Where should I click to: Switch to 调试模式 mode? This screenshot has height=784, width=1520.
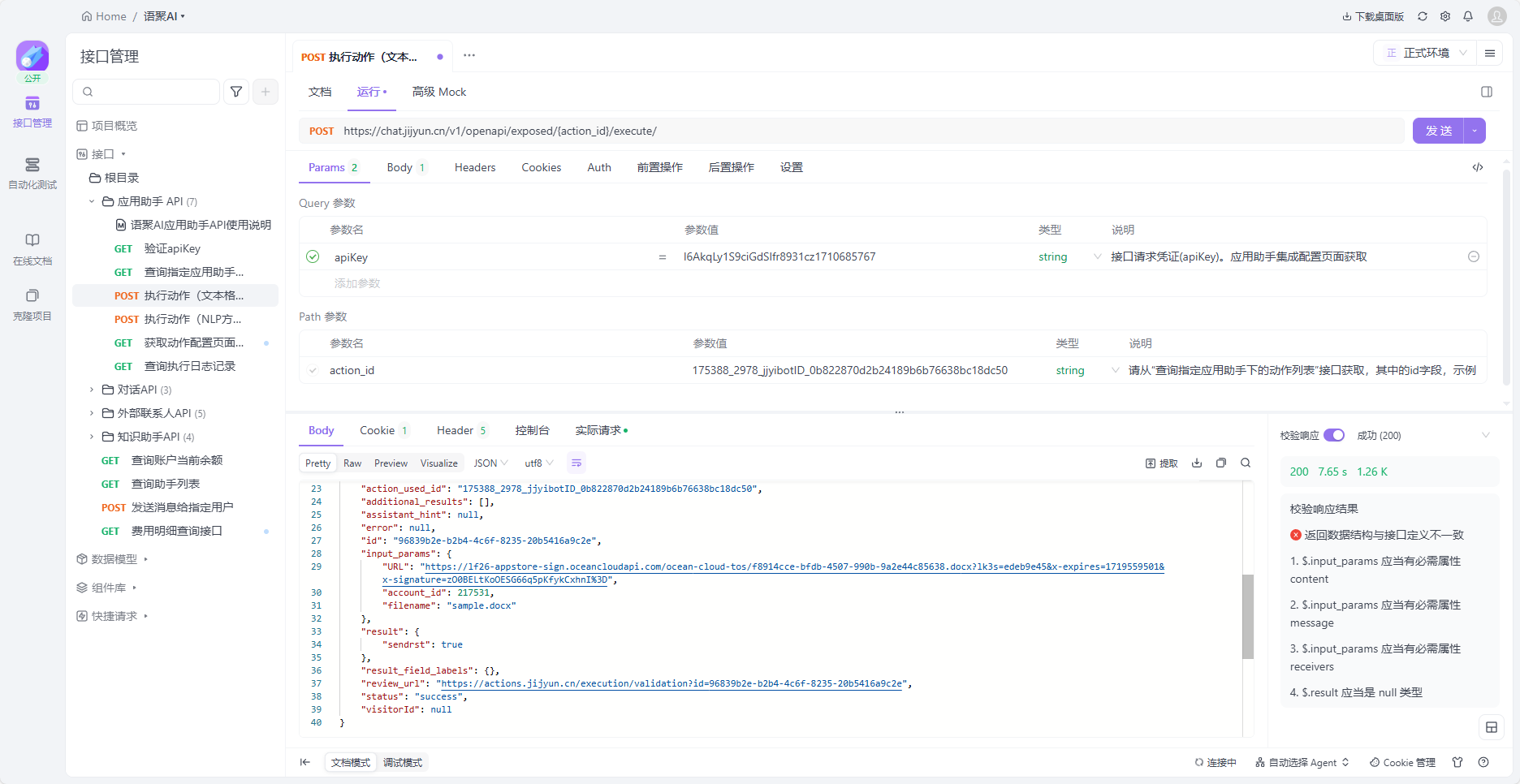click(403, 763)
